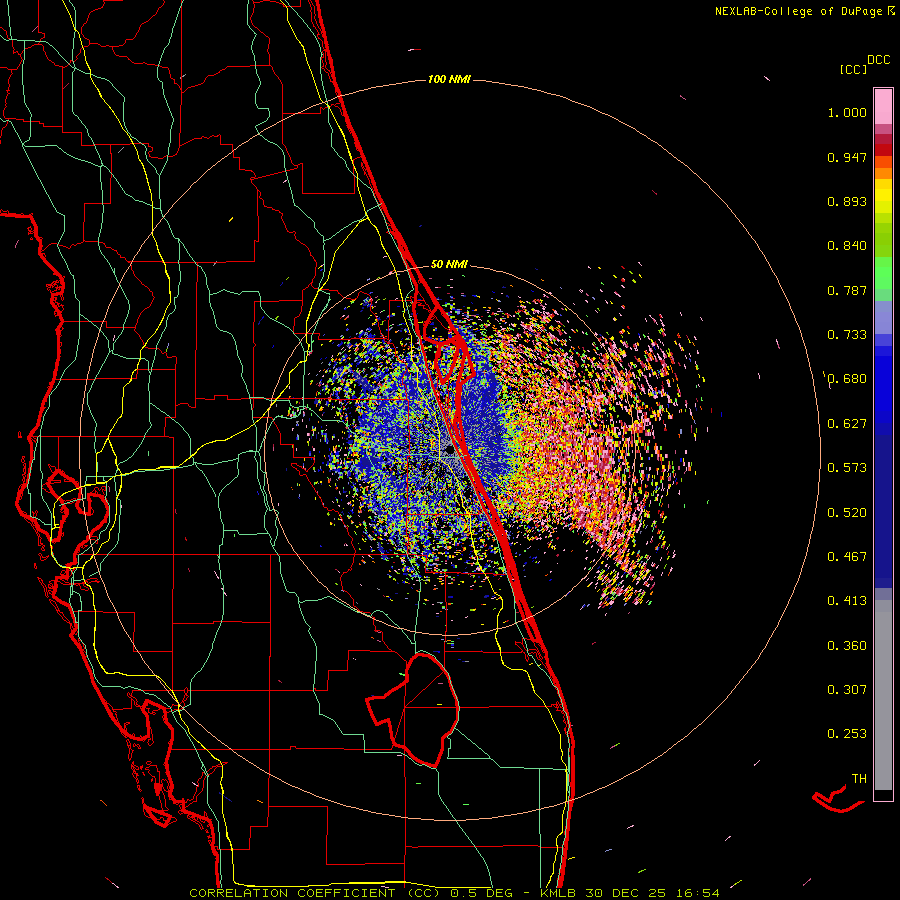Select the 0.947 scale value
Image resolution: width=900 pixels, height=900 pixels.
pos(847,157)
